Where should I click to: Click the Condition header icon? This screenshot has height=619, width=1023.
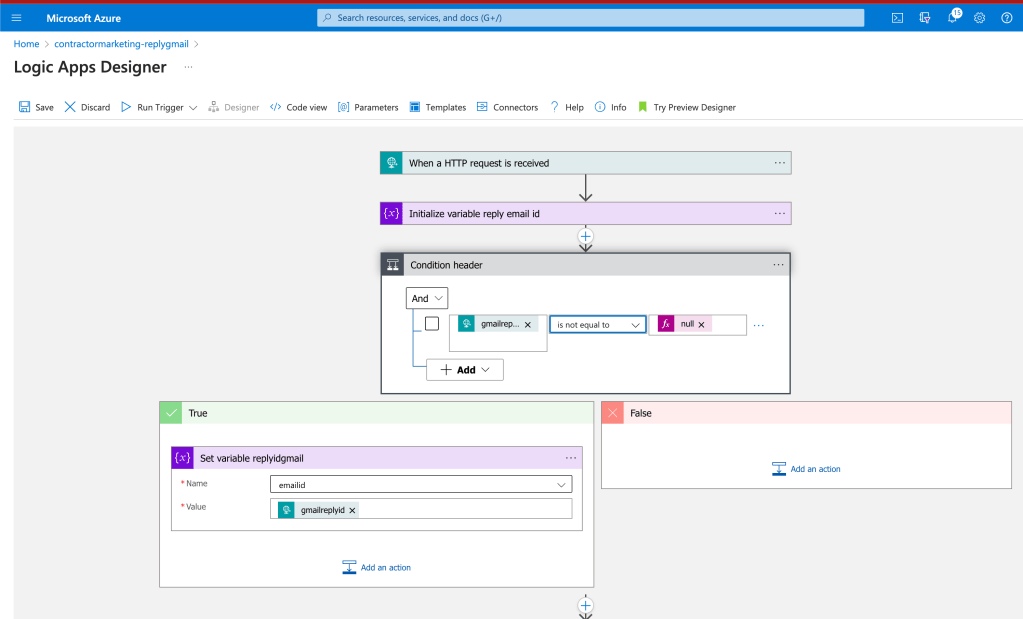(393, 265)
